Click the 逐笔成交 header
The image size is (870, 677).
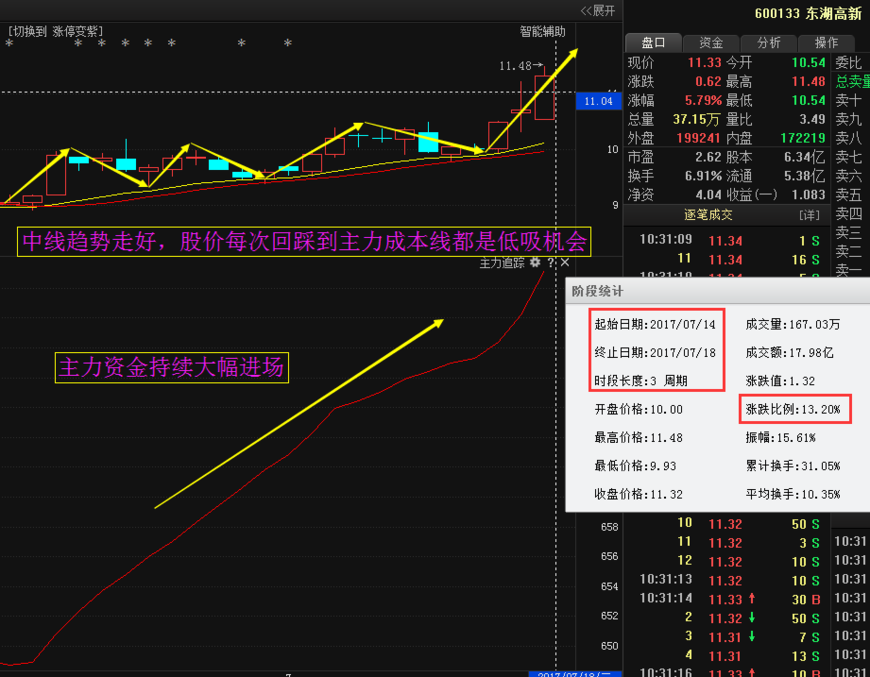[708, 215]
